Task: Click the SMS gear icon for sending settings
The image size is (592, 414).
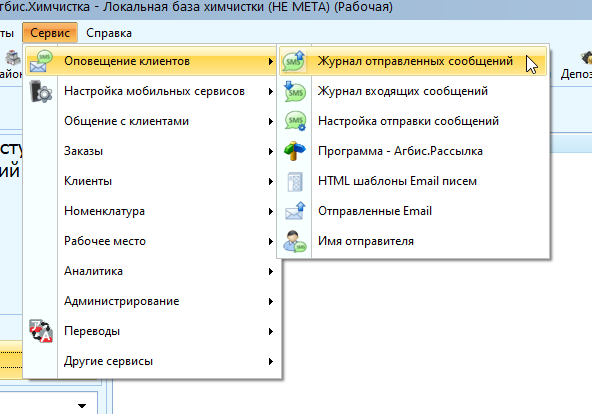Action: (295, 121)
